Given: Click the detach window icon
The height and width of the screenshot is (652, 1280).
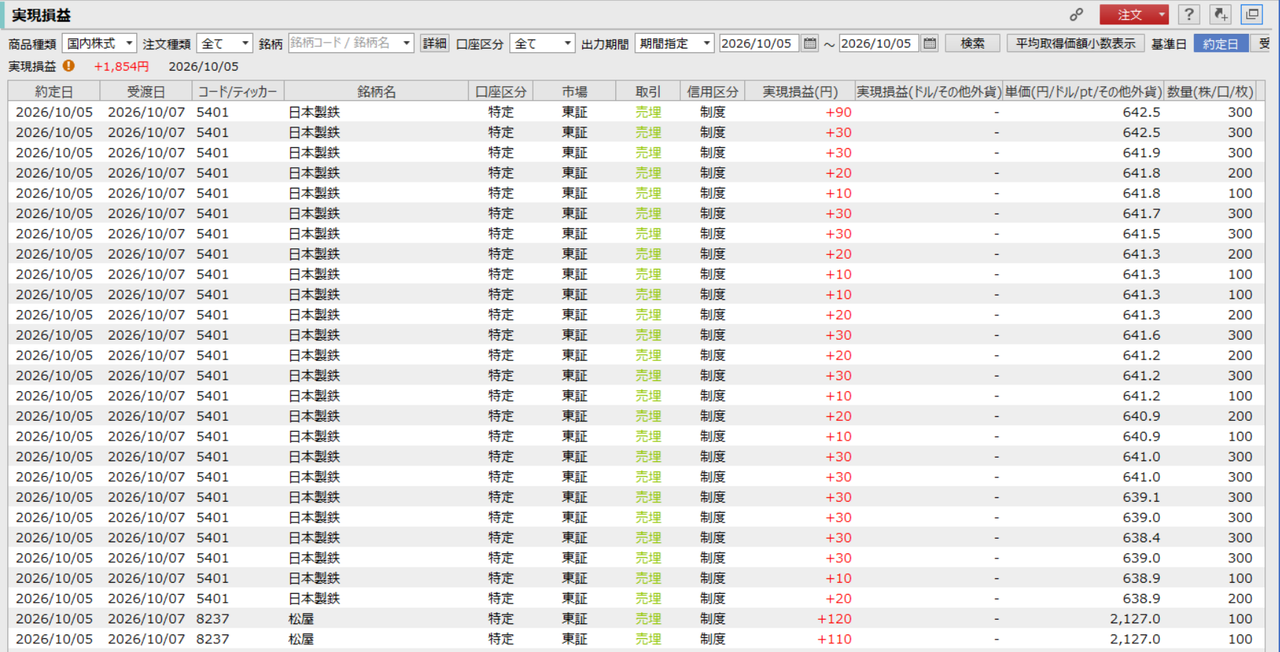Looking at the screenshot, I should (x=1252, y=15).
